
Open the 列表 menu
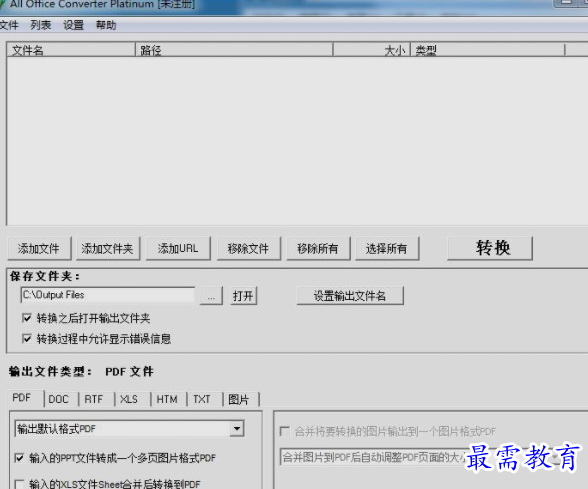(x=40, y=26)
